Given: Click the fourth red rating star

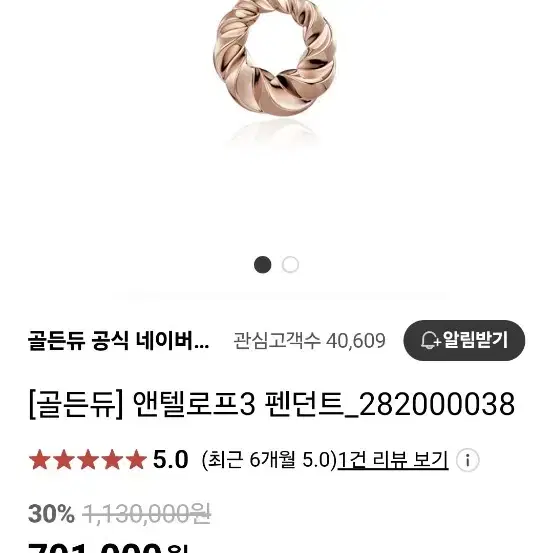Looking at the screenshot, I should pos(112,460).
